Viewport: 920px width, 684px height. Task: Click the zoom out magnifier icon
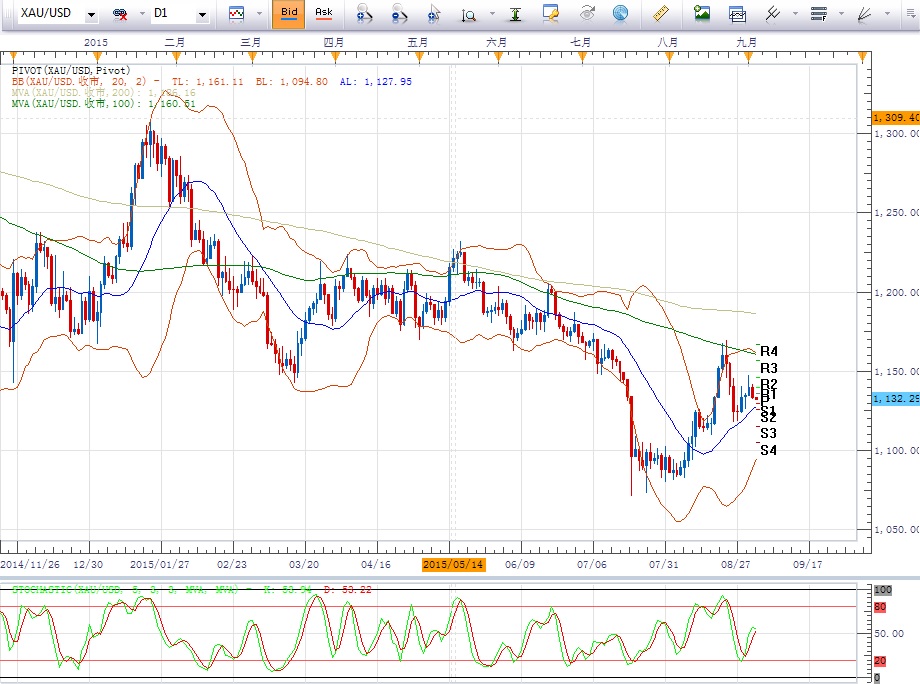coord(399,14)
